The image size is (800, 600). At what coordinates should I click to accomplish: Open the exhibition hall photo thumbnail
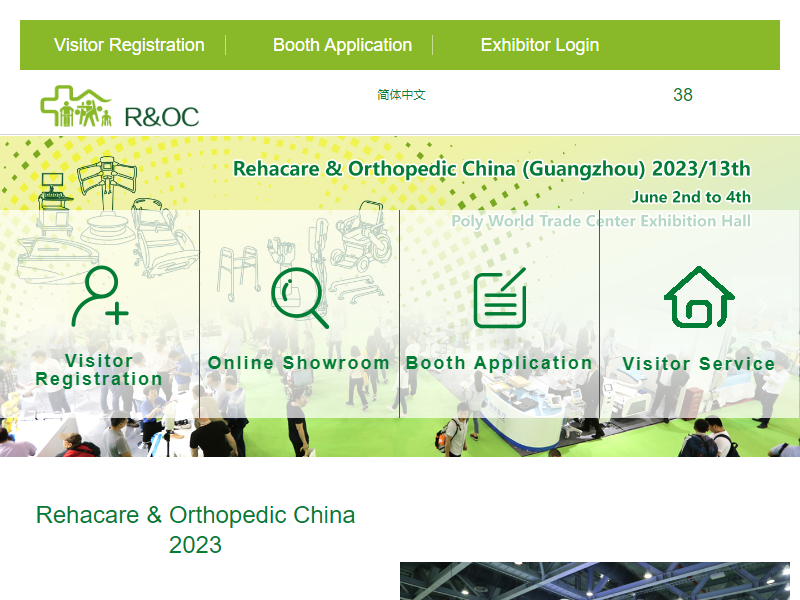595,581
